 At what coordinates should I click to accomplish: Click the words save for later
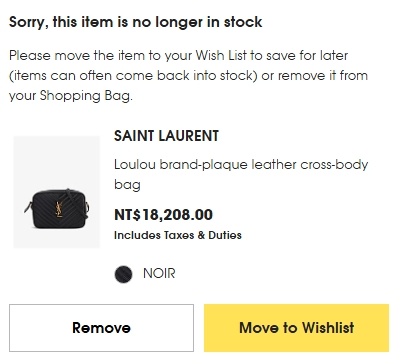pyautogui.click(x=307, y=55)
